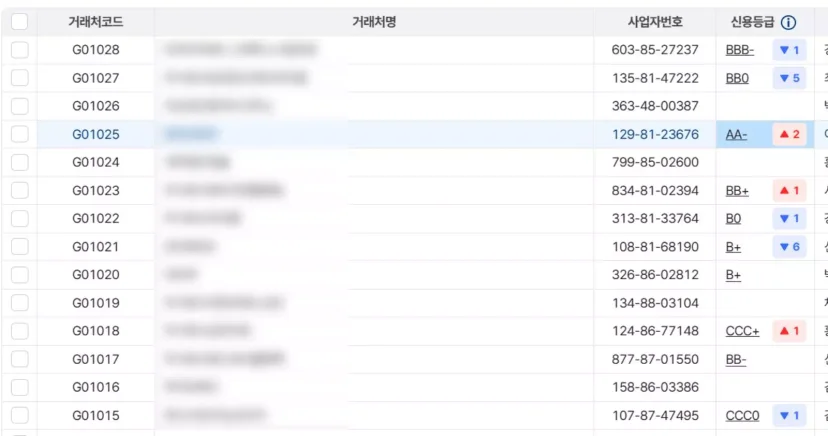Check the box for row G01028

(x=20, y=50)
